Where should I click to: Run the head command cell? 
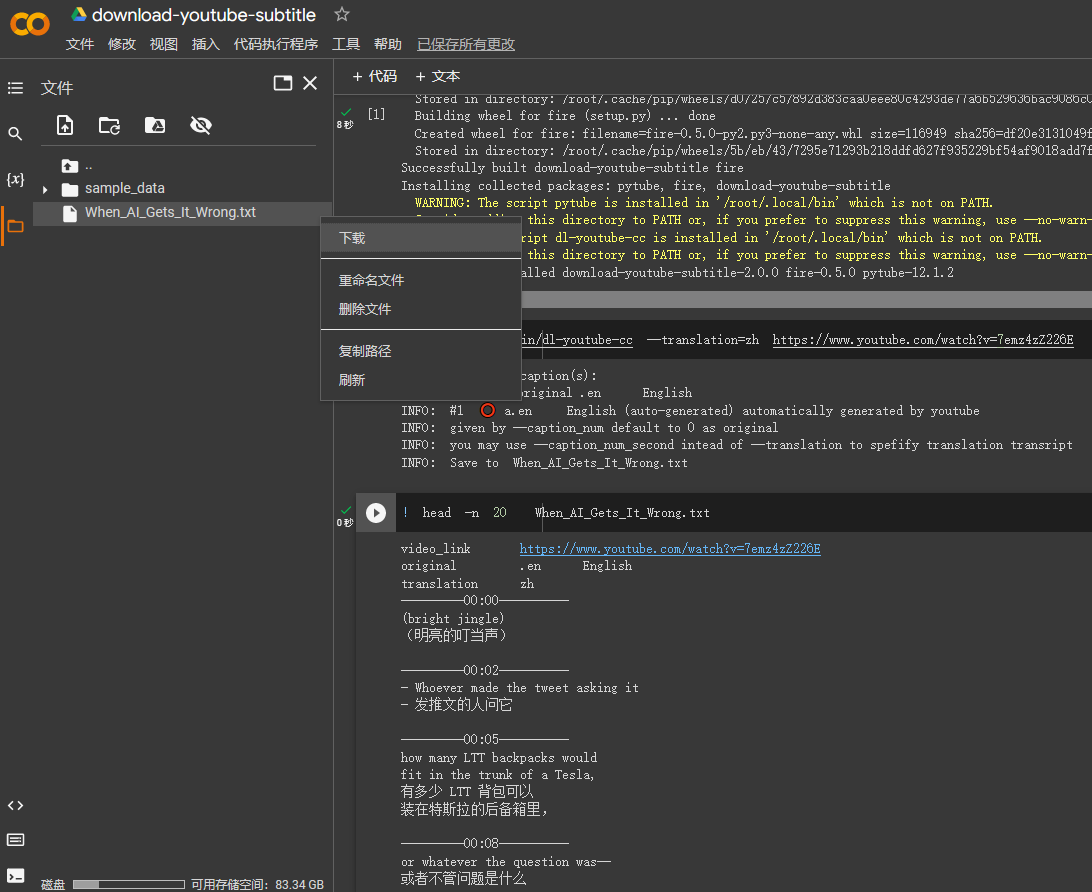[x=376, y=512]
